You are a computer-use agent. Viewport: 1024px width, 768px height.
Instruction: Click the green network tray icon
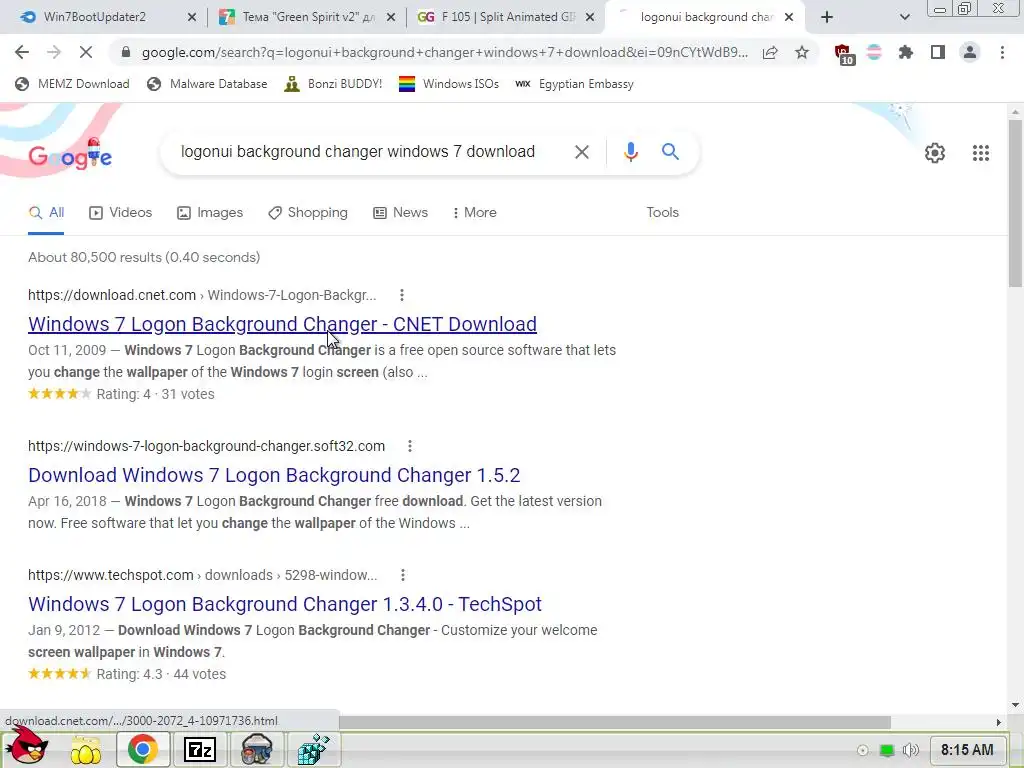point(887,750)
